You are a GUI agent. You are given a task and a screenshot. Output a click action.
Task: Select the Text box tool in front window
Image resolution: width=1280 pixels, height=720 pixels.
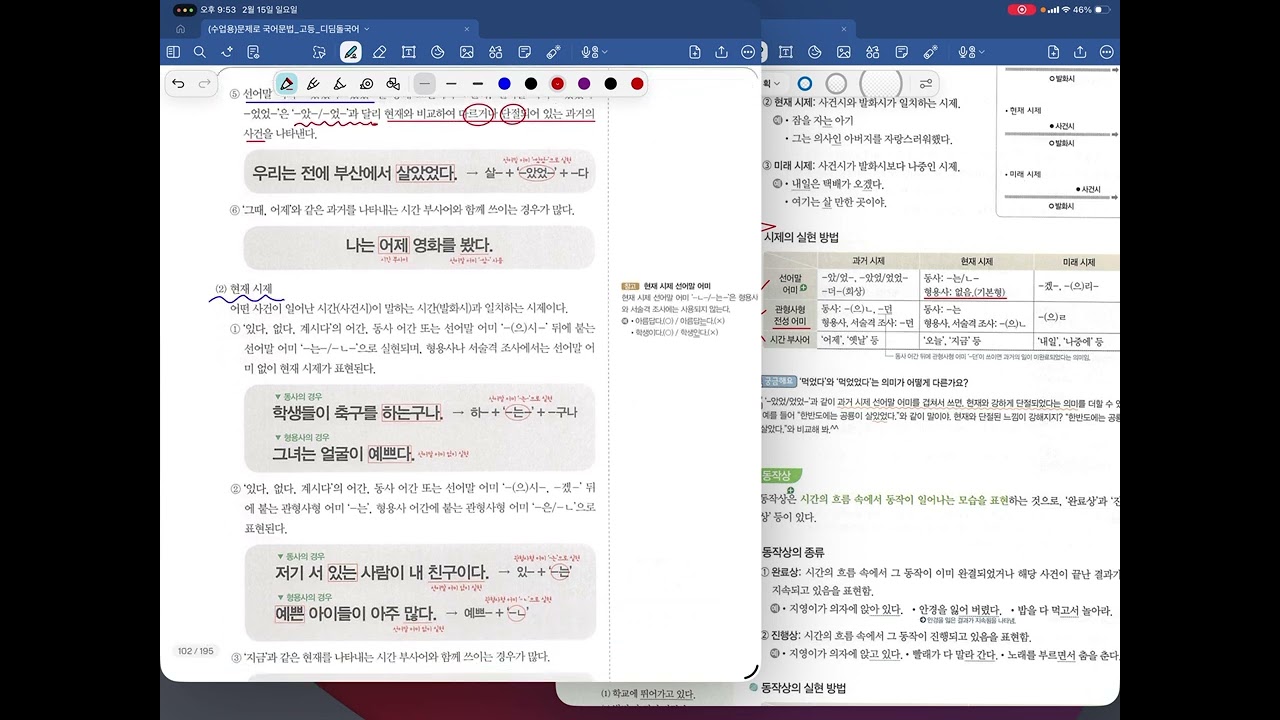click(408, 52)
